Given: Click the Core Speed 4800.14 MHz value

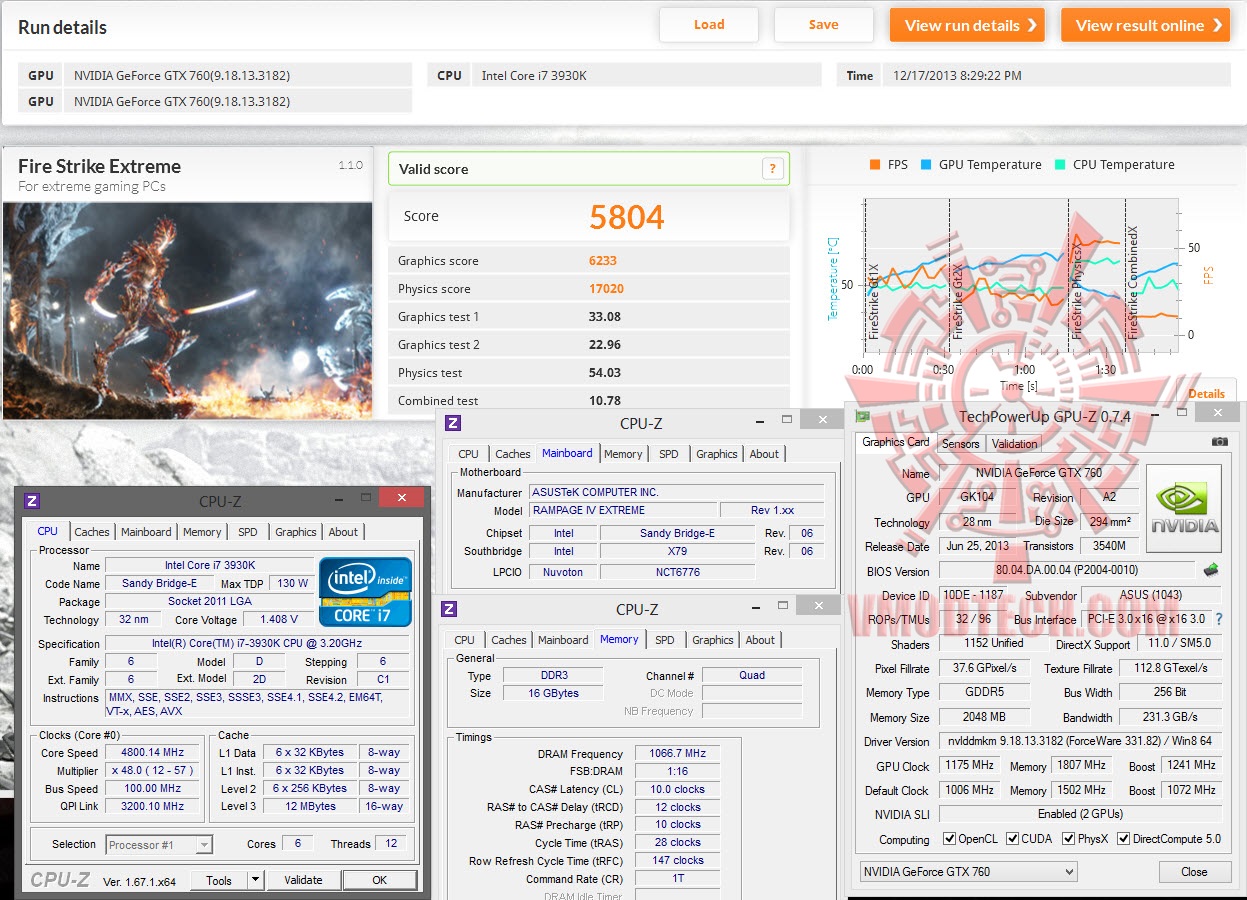Looking at the screenshot, I should pyautogui.click(x=154, y=753).
